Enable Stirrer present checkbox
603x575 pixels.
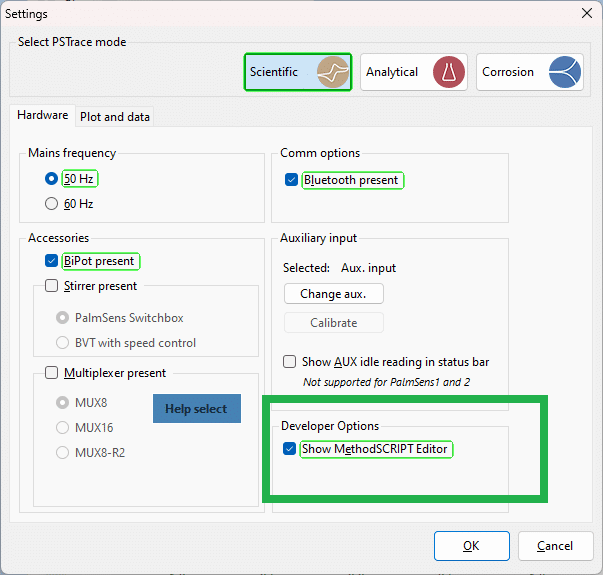pyautogui.click(x=51, y=286)
